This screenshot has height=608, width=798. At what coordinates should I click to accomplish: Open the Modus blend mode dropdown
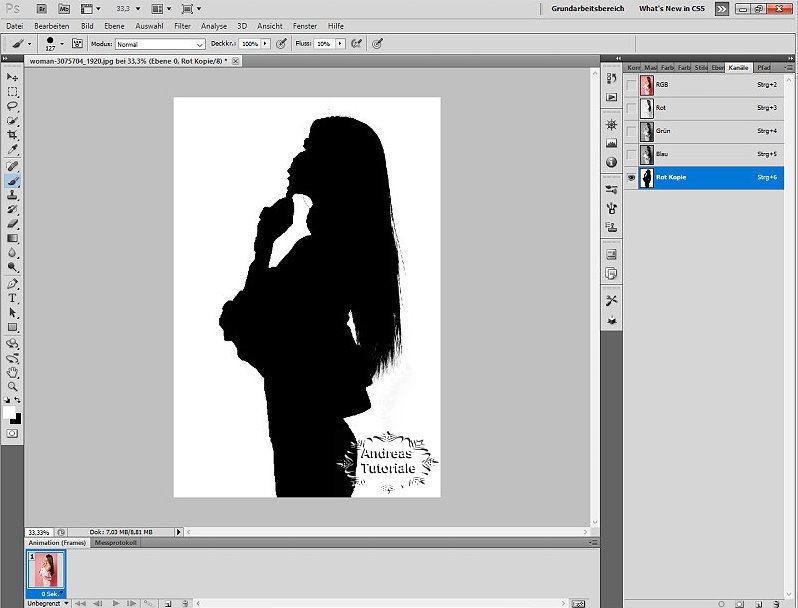tap(160, 44)
